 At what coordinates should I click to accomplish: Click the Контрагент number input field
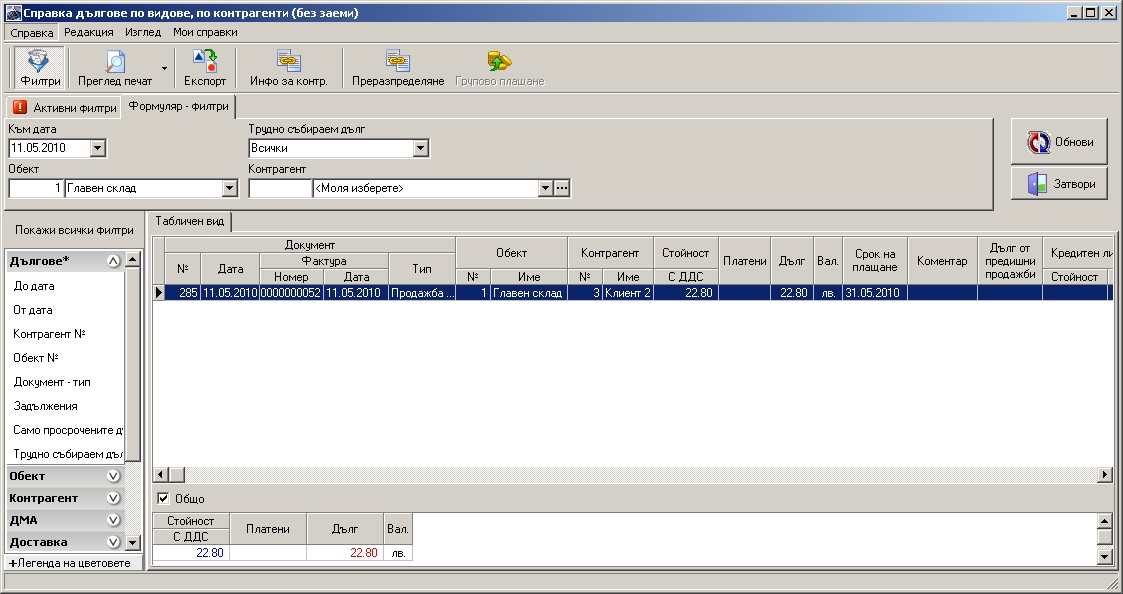click(280, 188)
